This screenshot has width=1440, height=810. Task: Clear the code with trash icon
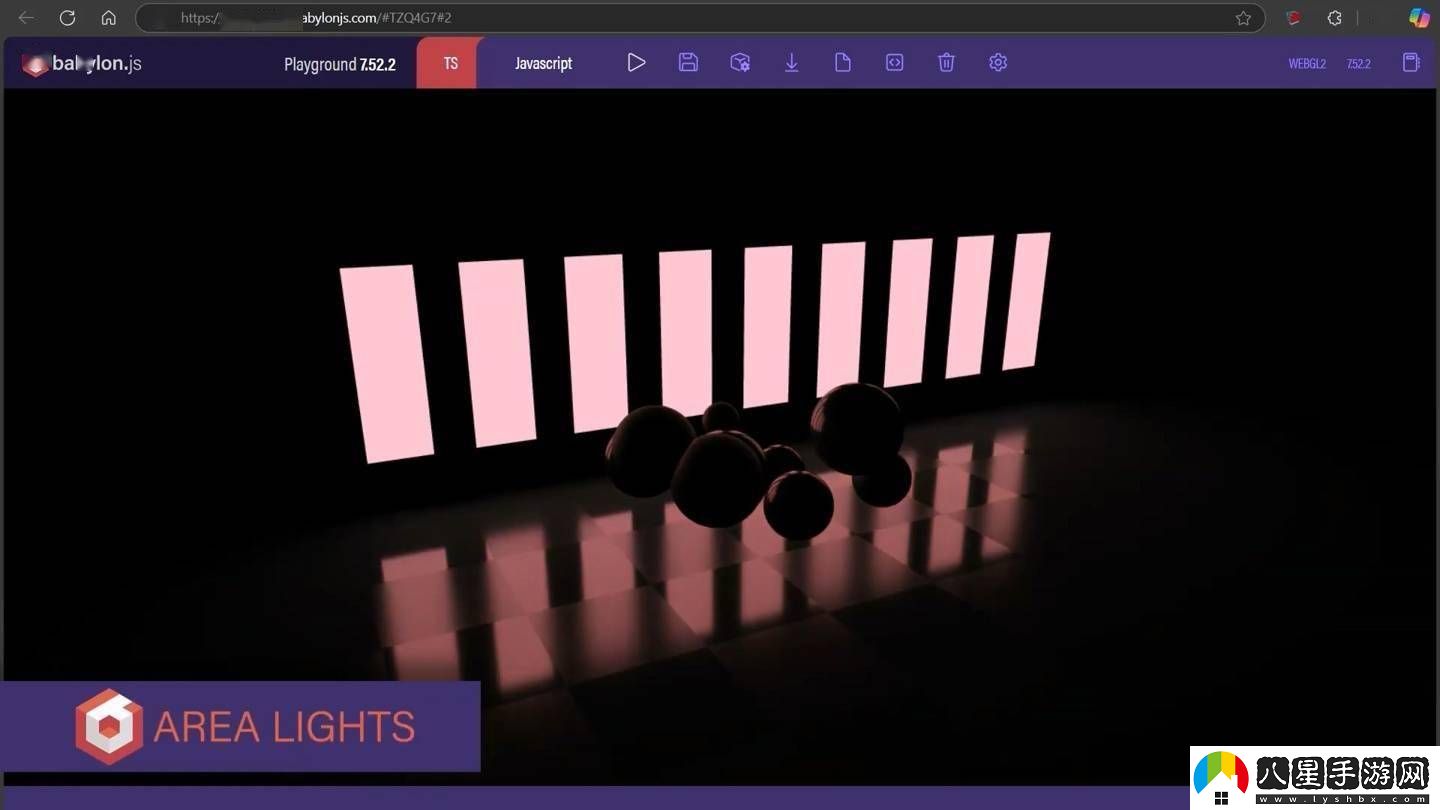[x=946, y=63]
